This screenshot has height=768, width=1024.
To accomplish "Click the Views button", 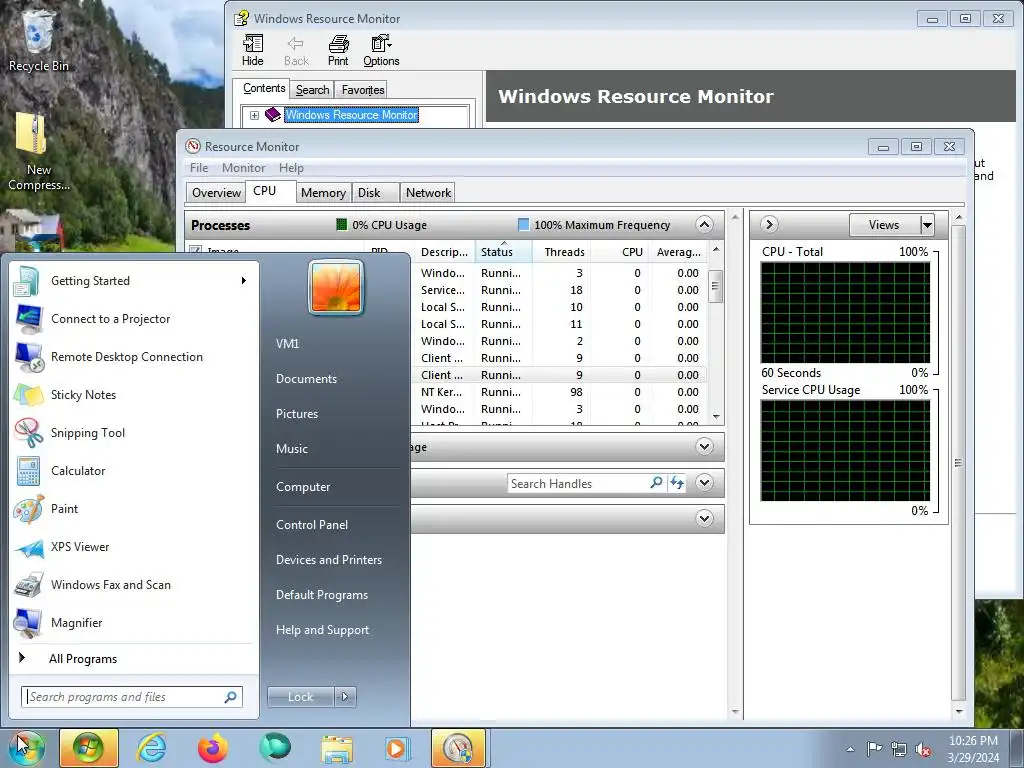I will coord(884,225).
